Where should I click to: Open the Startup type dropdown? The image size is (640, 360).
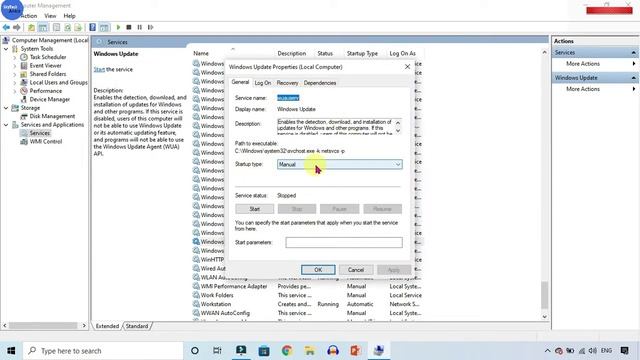click(x=340, y=164)
